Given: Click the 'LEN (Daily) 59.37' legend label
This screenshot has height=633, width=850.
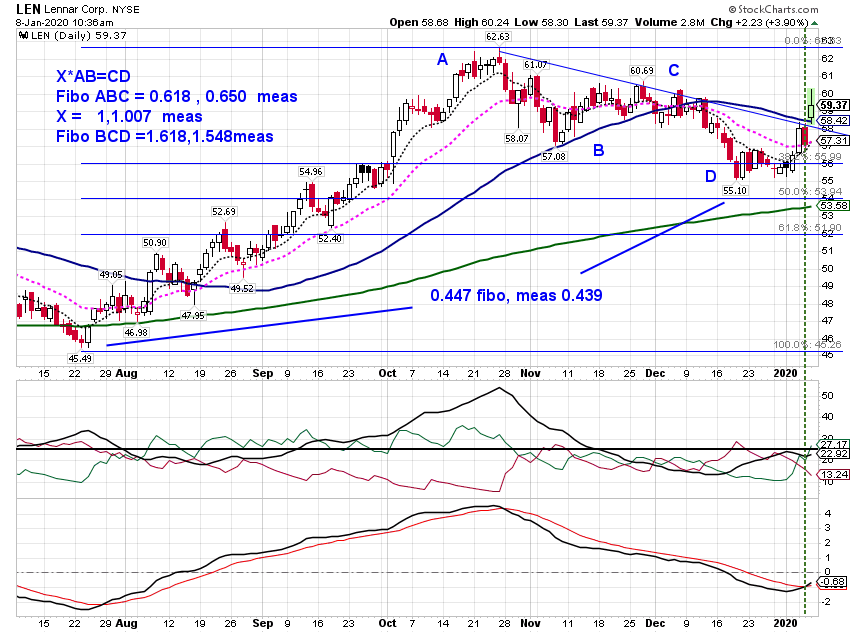Looking at the screenshot, I should point(79,36).
